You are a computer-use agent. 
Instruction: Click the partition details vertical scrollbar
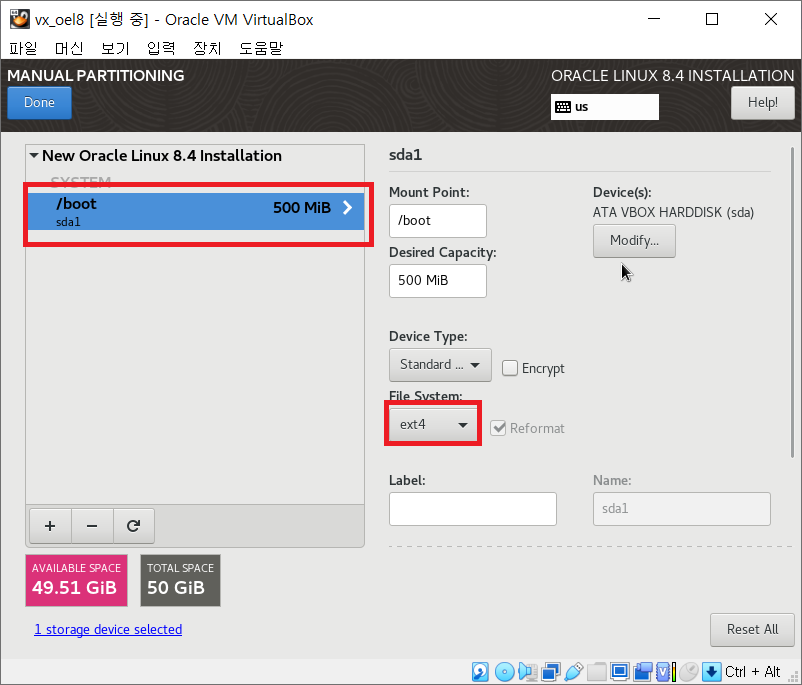tap(792, 302)
